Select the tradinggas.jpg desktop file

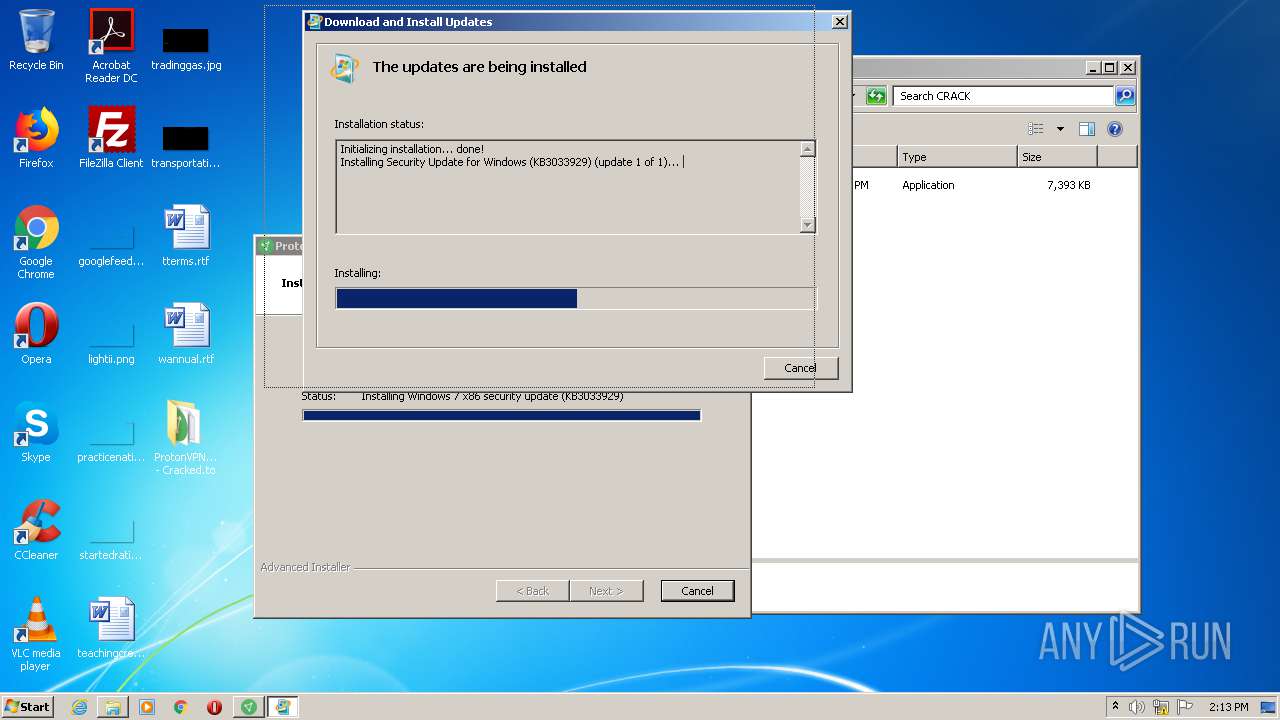(x=186, y=47)
